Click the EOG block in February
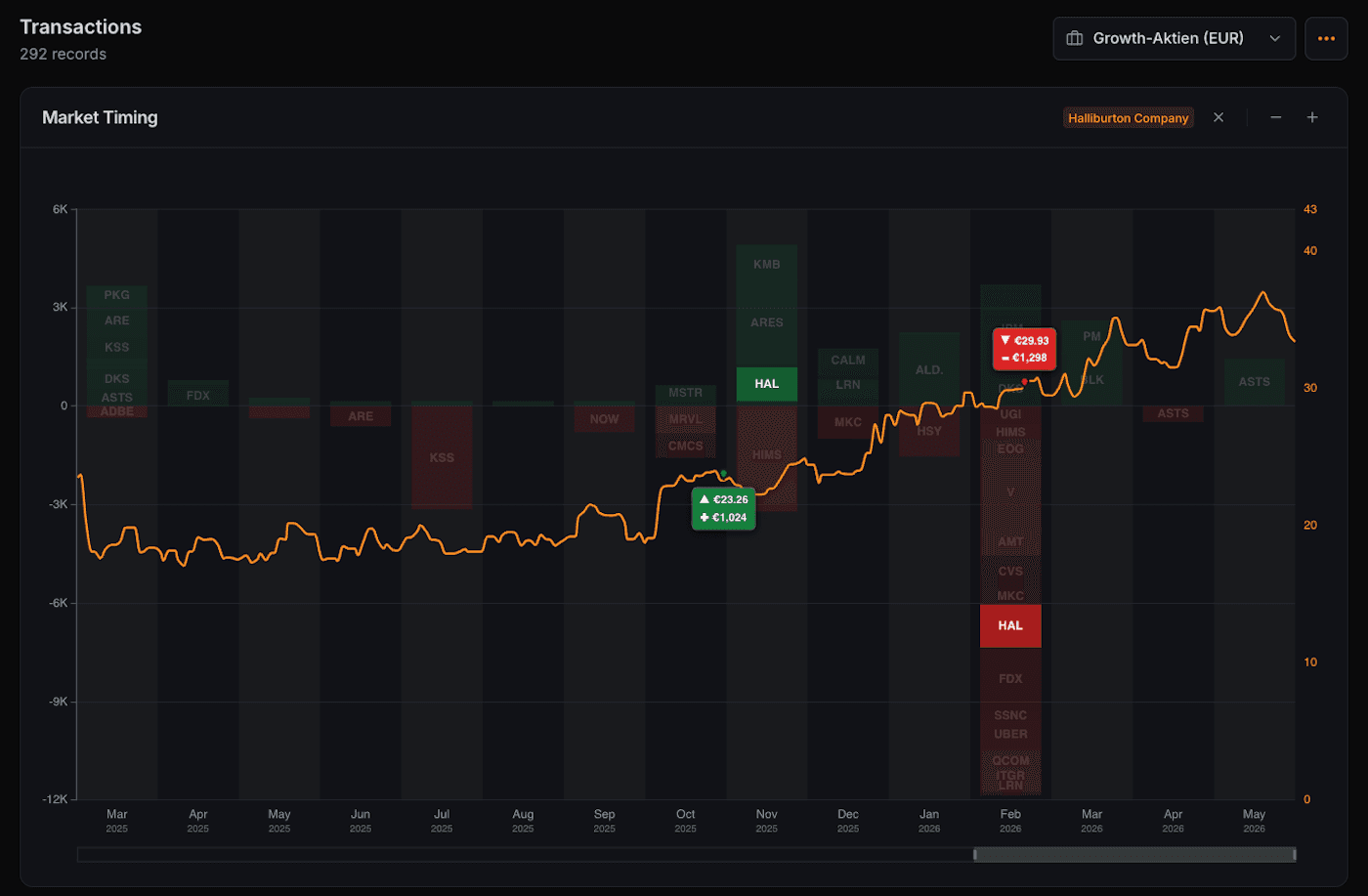Image resolution: width=1368 pixels, height=896 pixels. (1010, 448)
